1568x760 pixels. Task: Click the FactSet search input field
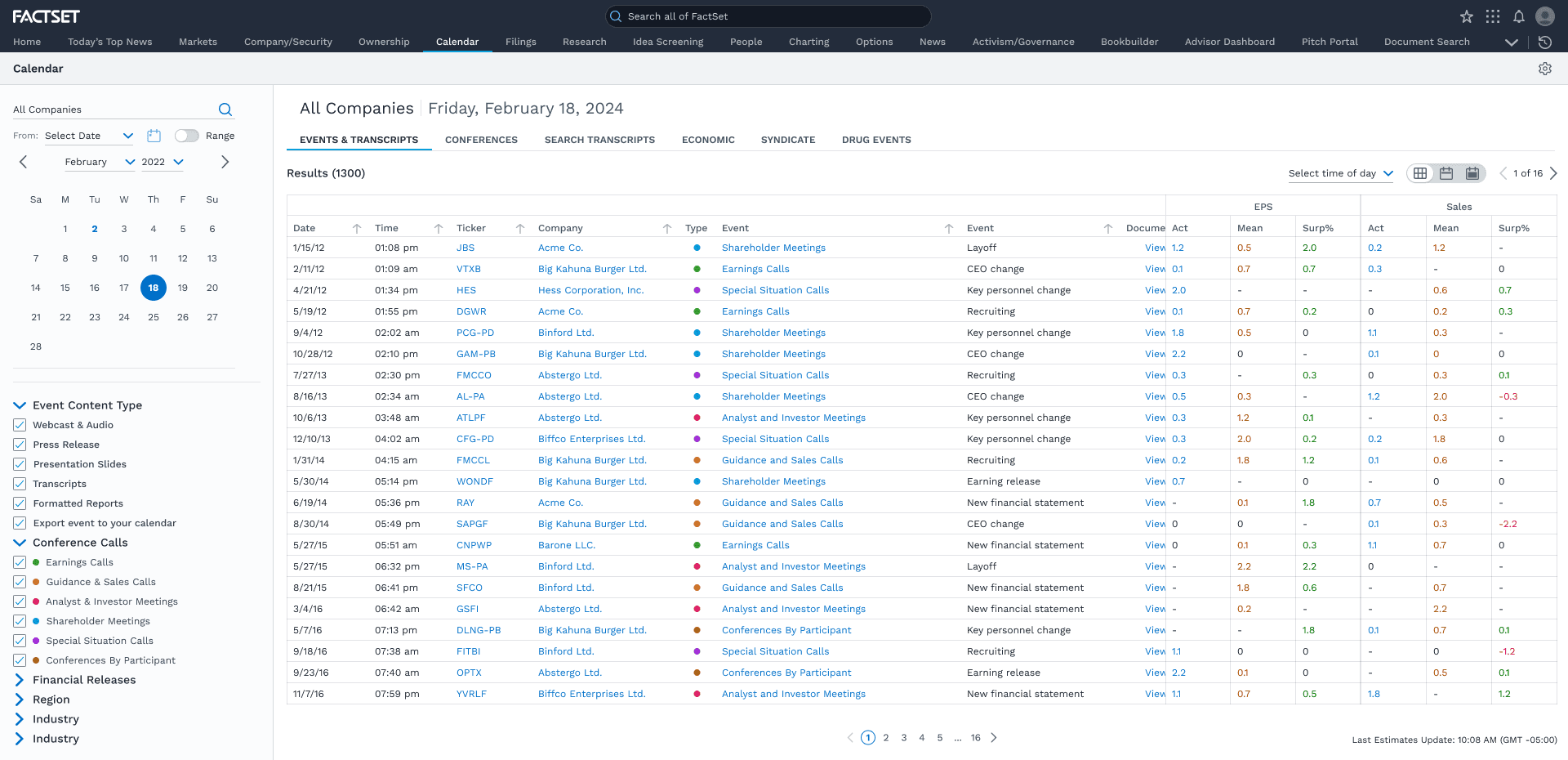click(768, 16)
